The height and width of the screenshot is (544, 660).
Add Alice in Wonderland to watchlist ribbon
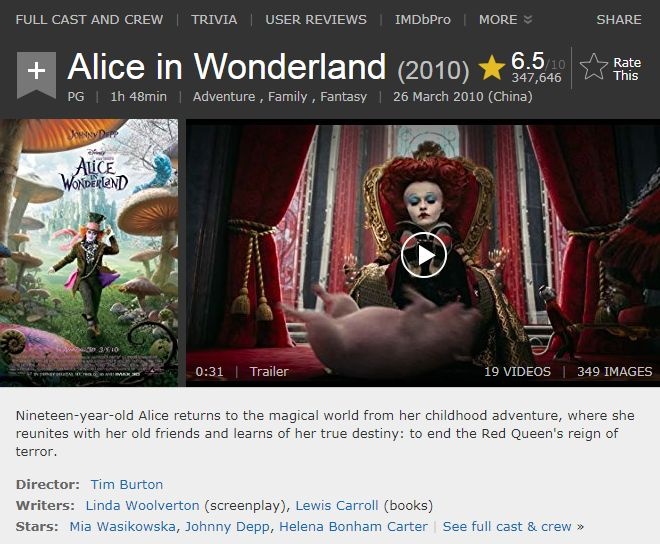[x=36, y=75]
